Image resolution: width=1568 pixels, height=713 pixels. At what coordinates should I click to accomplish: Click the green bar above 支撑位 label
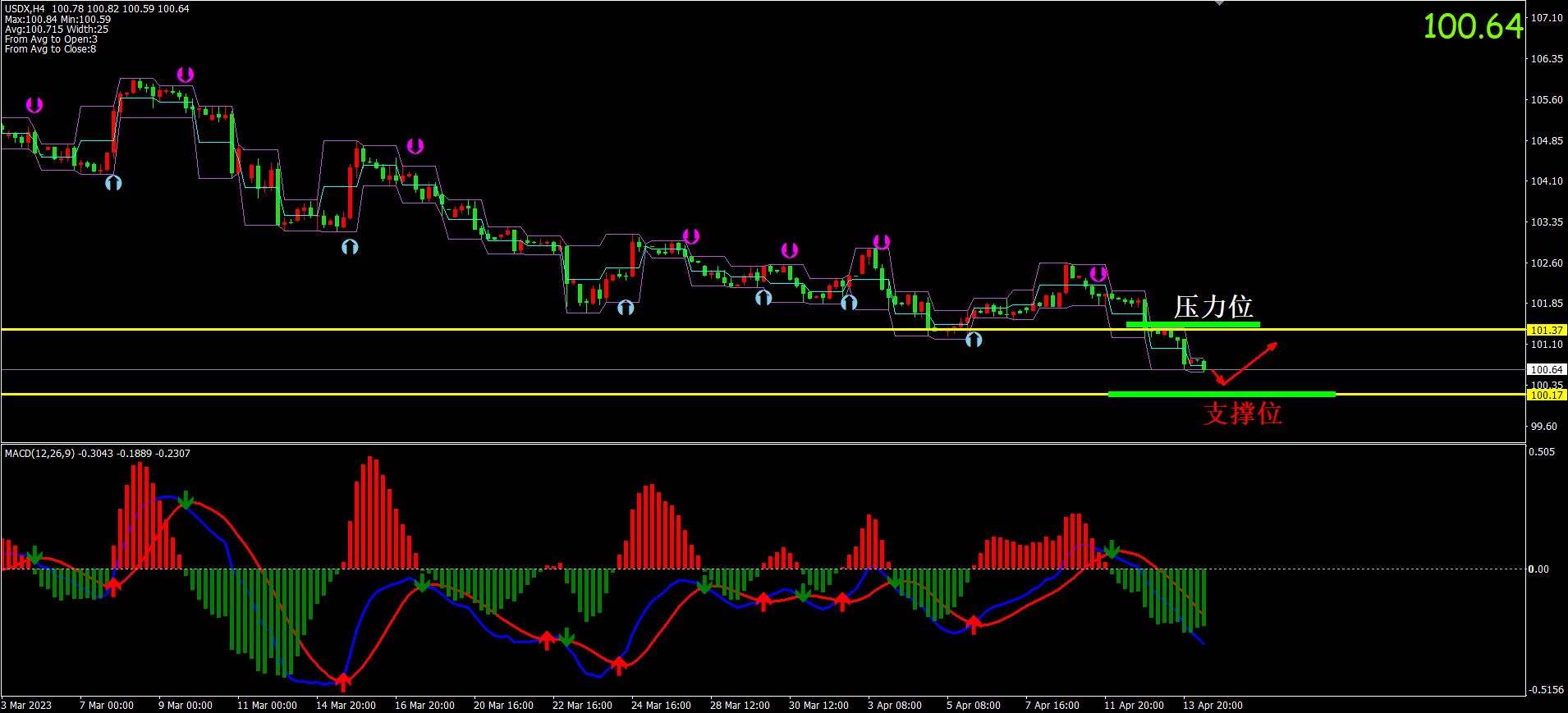click(1221, 395)
